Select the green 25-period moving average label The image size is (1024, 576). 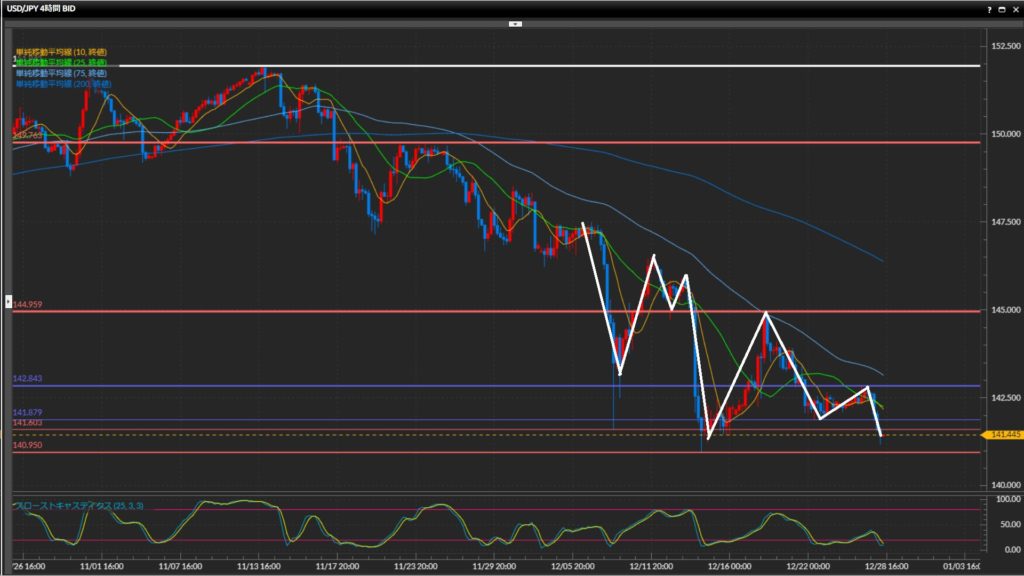(60, 62)
